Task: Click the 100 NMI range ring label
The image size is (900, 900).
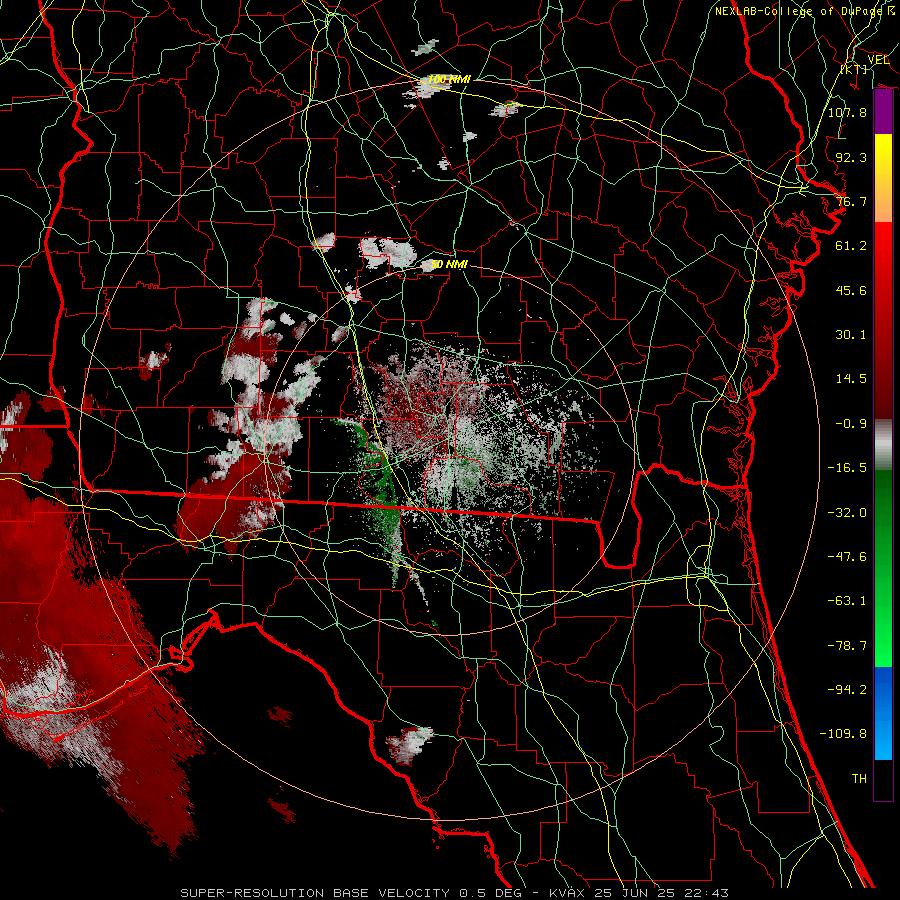Action: (449, 79)
